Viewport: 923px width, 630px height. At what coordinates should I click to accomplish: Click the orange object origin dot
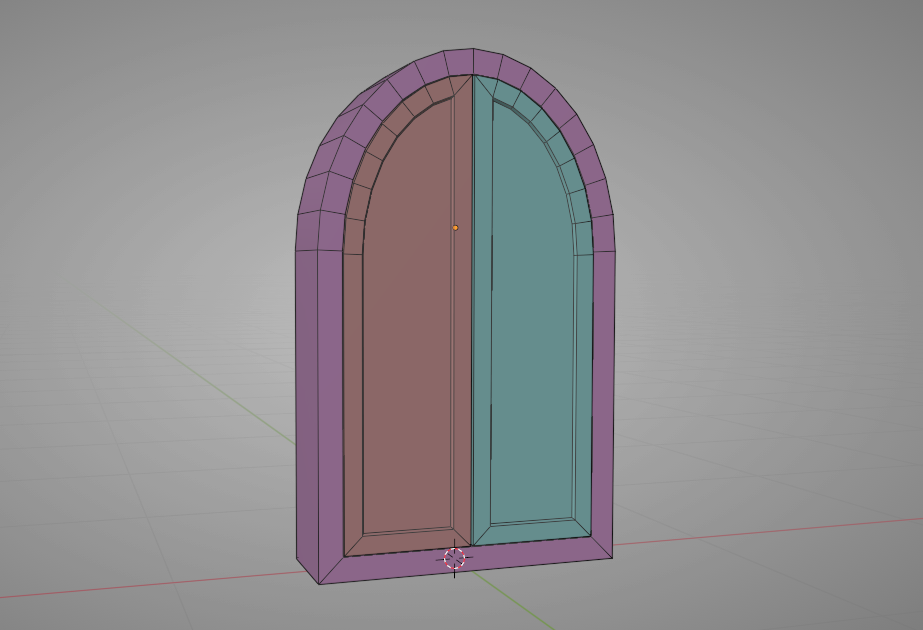(455, 228)
